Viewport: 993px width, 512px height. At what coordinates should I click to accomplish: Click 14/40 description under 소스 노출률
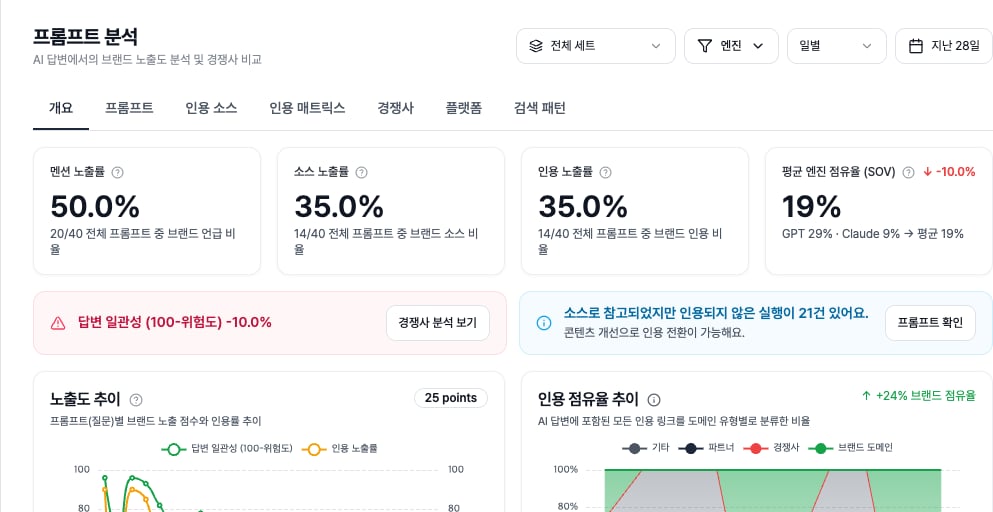pos(386,241)
